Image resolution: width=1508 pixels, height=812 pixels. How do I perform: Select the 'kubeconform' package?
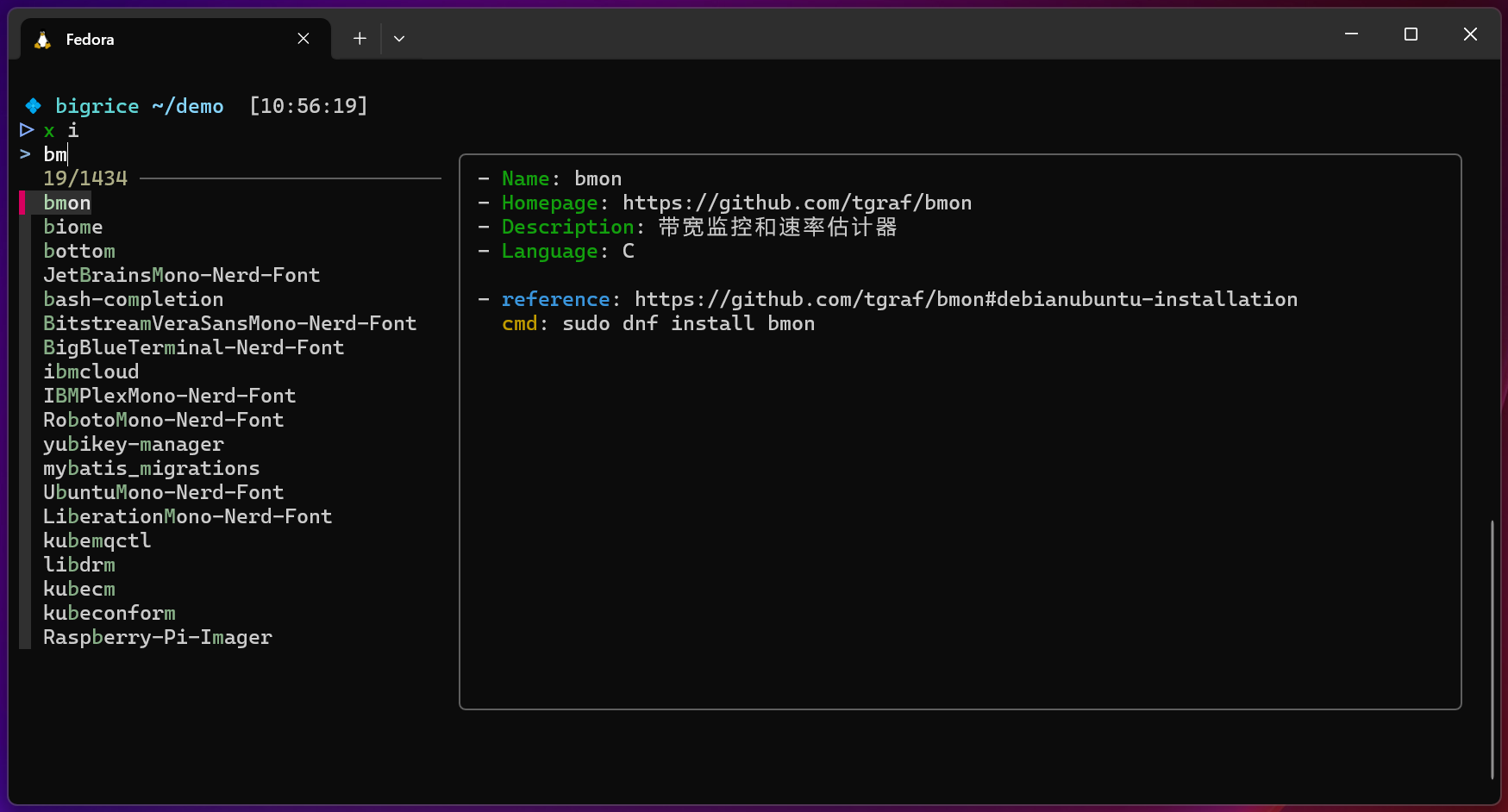click(110, 613)
